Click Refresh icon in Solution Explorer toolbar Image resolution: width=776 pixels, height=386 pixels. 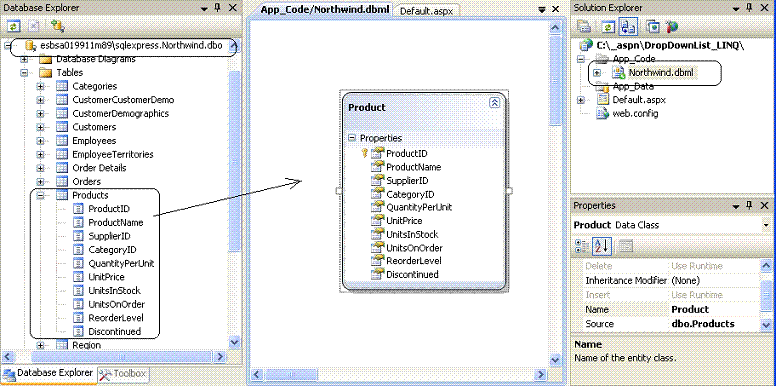(x=608, y=26)
